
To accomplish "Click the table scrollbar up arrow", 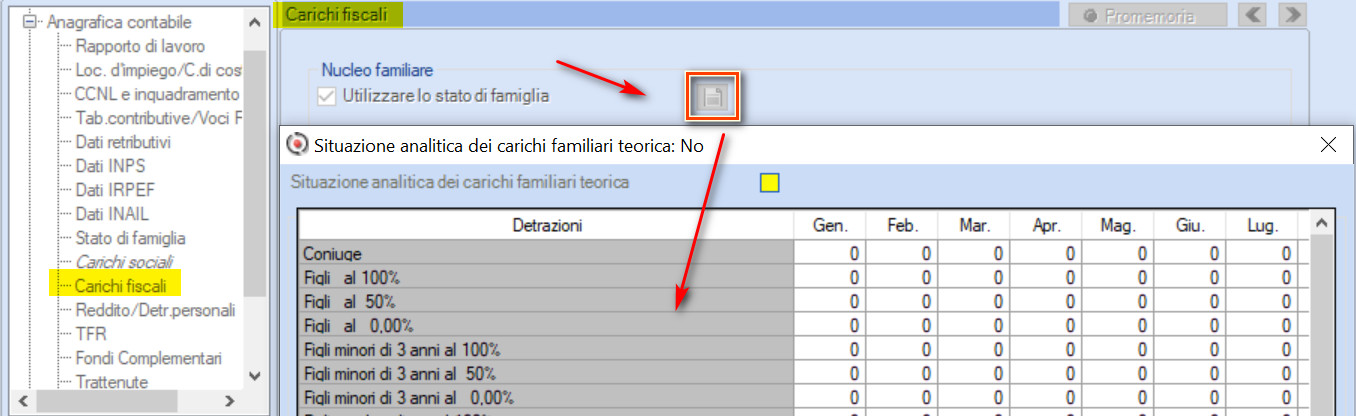I will click(1320, 225).
